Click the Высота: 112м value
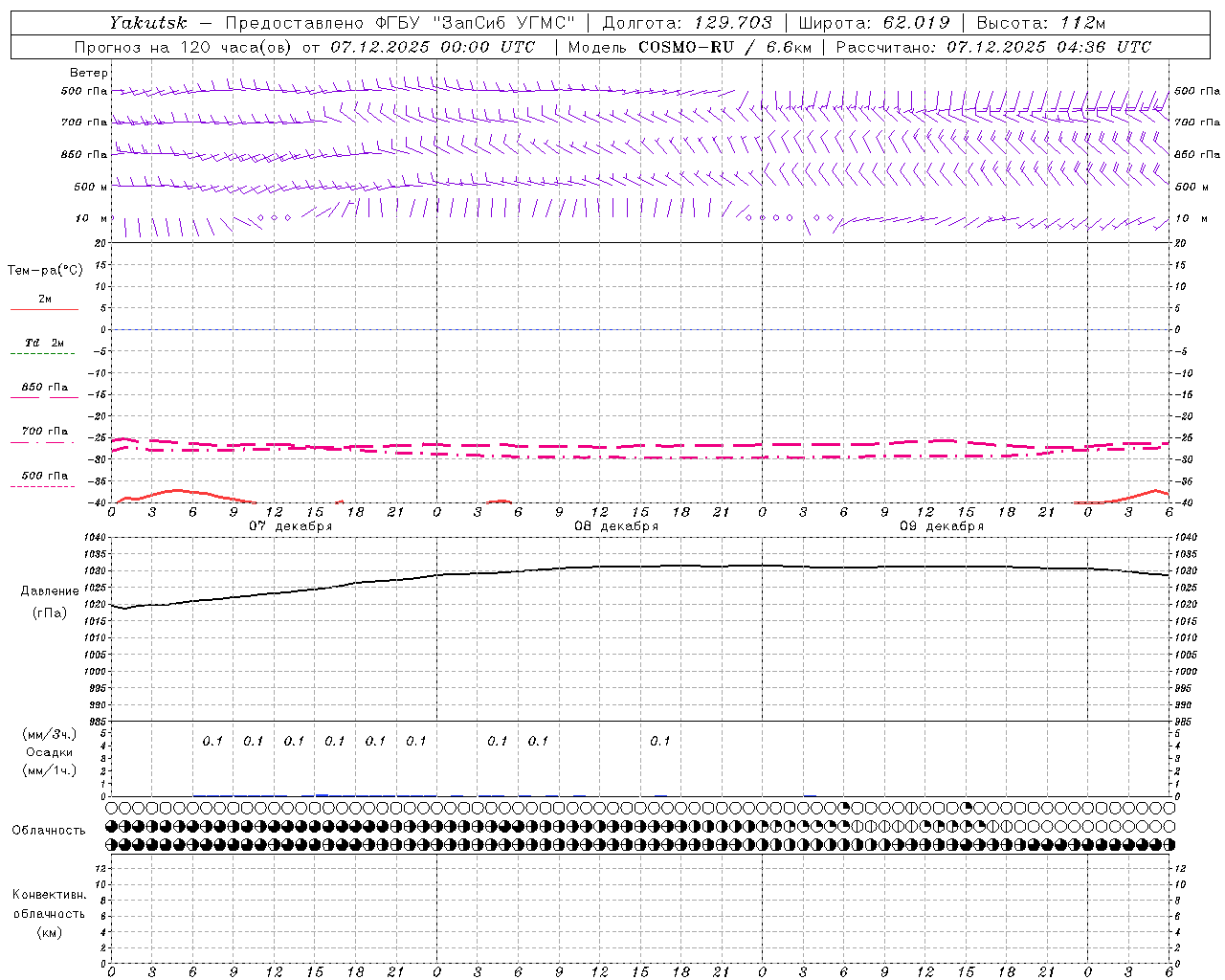The width and height of the screenshot is (1225, 980). click(1041, 23)
